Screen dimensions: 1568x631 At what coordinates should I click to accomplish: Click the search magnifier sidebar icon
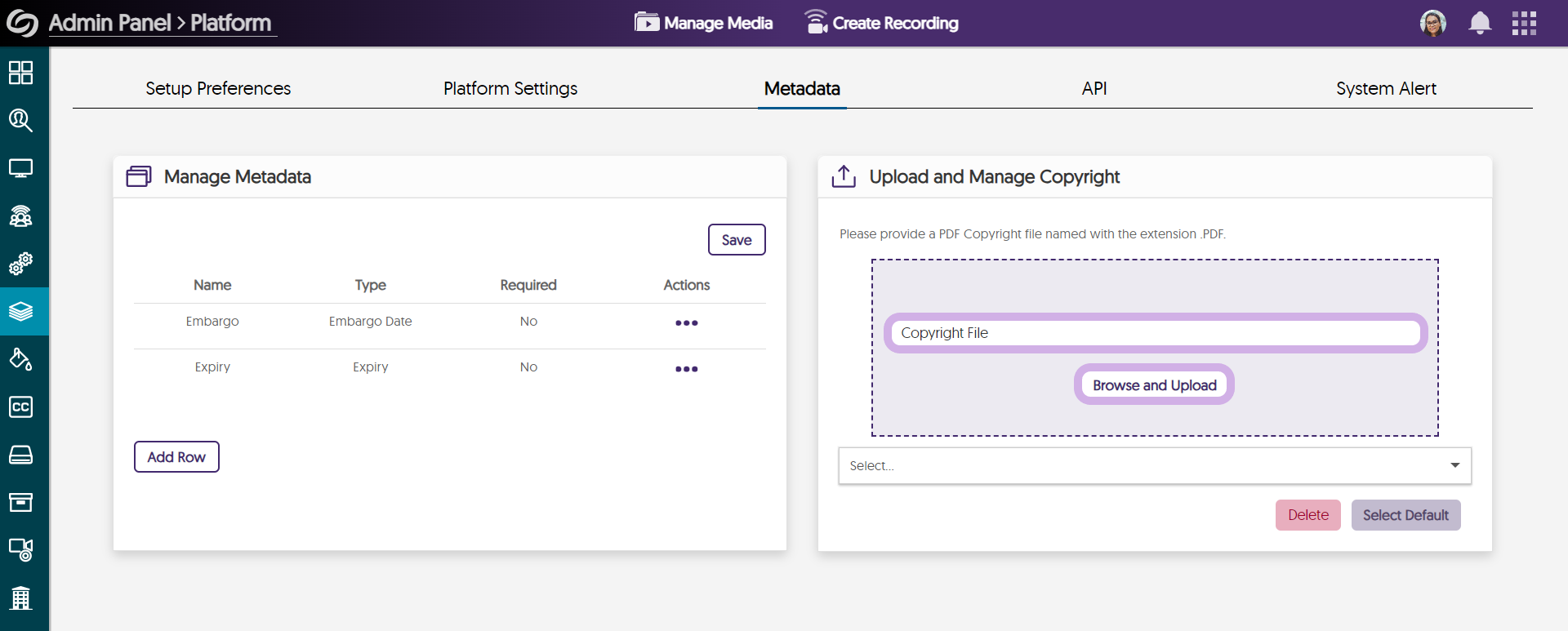[20, 121]
